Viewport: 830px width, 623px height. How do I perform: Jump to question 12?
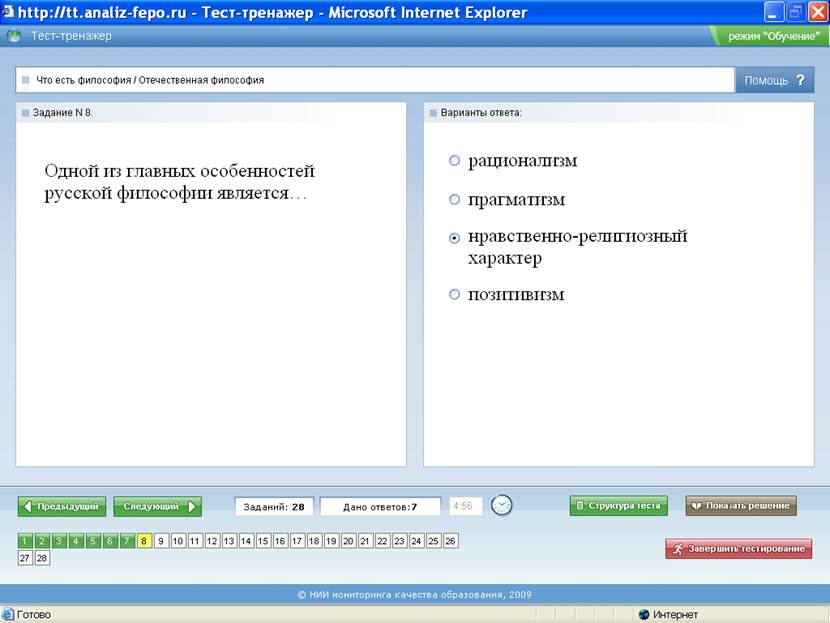tap(212, 541)
